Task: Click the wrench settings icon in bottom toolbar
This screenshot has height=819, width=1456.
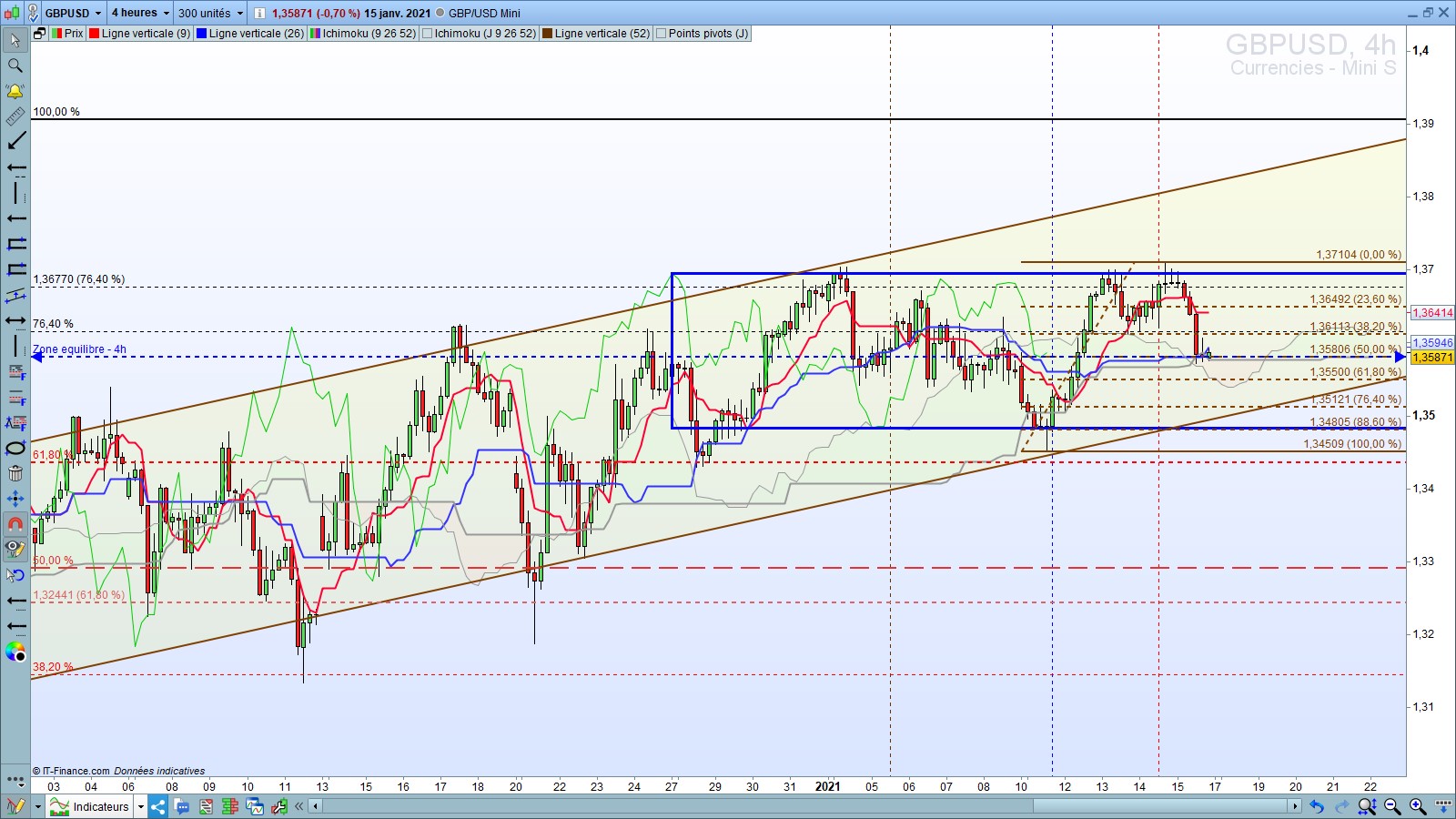Action: click(x=279, y=806)
